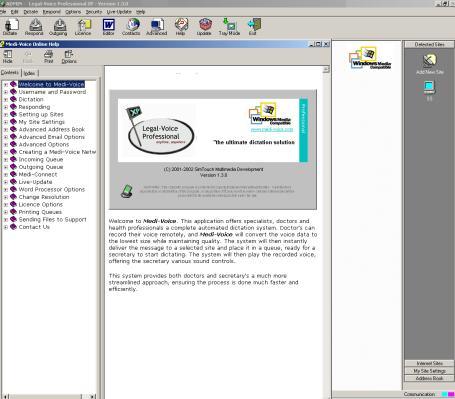Screen dimensions: 455x399
Task: Expand the Live-Update help topic
Action: [x=5, y=182]
